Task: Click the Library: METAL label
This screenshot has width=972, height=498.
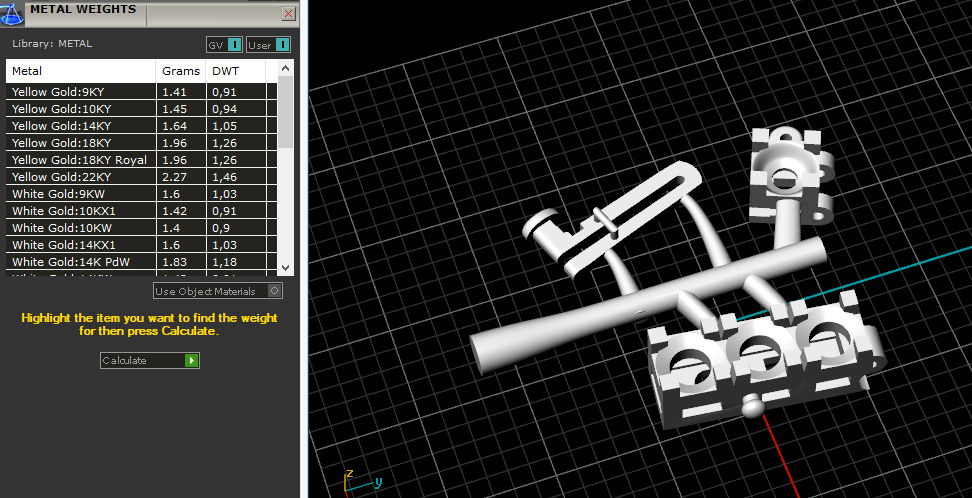Action: (x=52, y=44)
